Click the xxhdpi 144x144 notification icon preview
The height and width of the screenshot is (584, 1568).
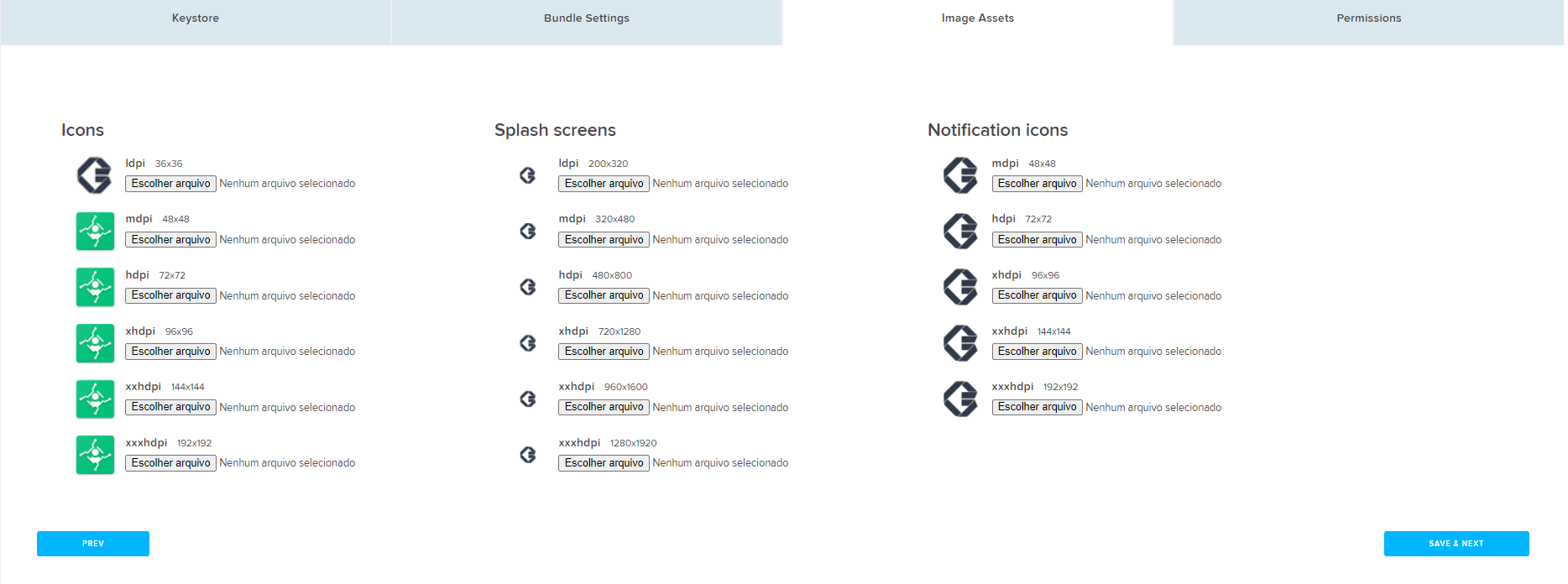click(x=961, y=343)
